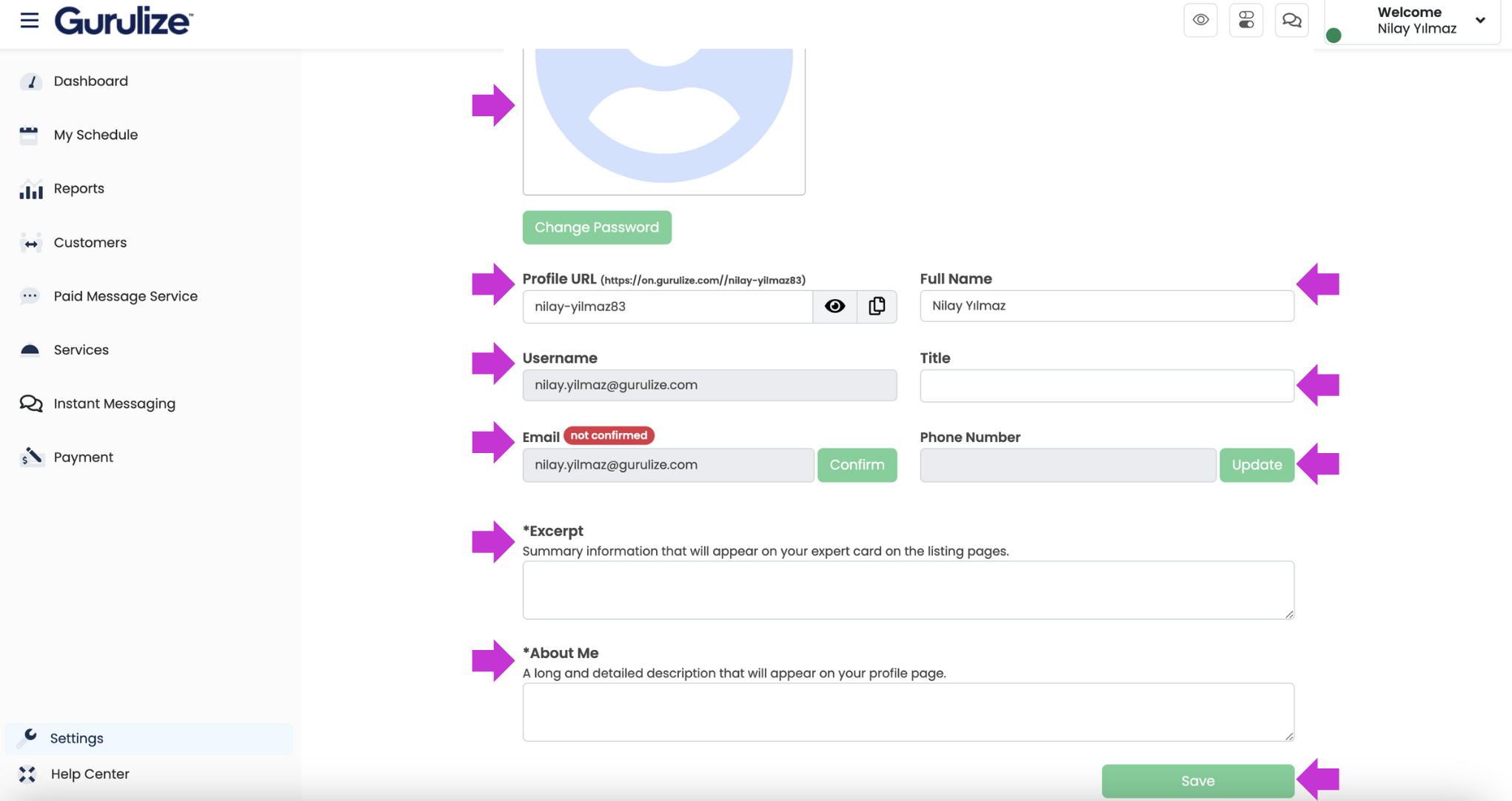
Task: Expand the Welcome Nilay Yılmaz dropdown
Action: click(x=1479, y=21)
